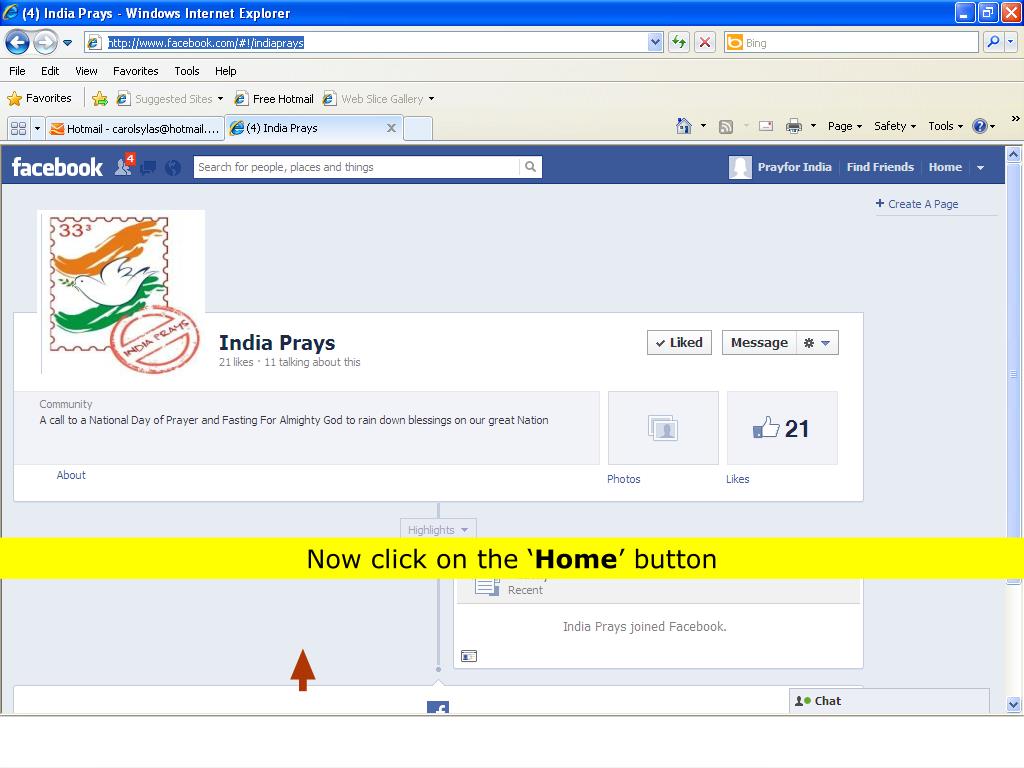The height and width of the screenshot is (768, 1024).
Task: Open the tab list dropdown arrow
Action: click(37, 128)
